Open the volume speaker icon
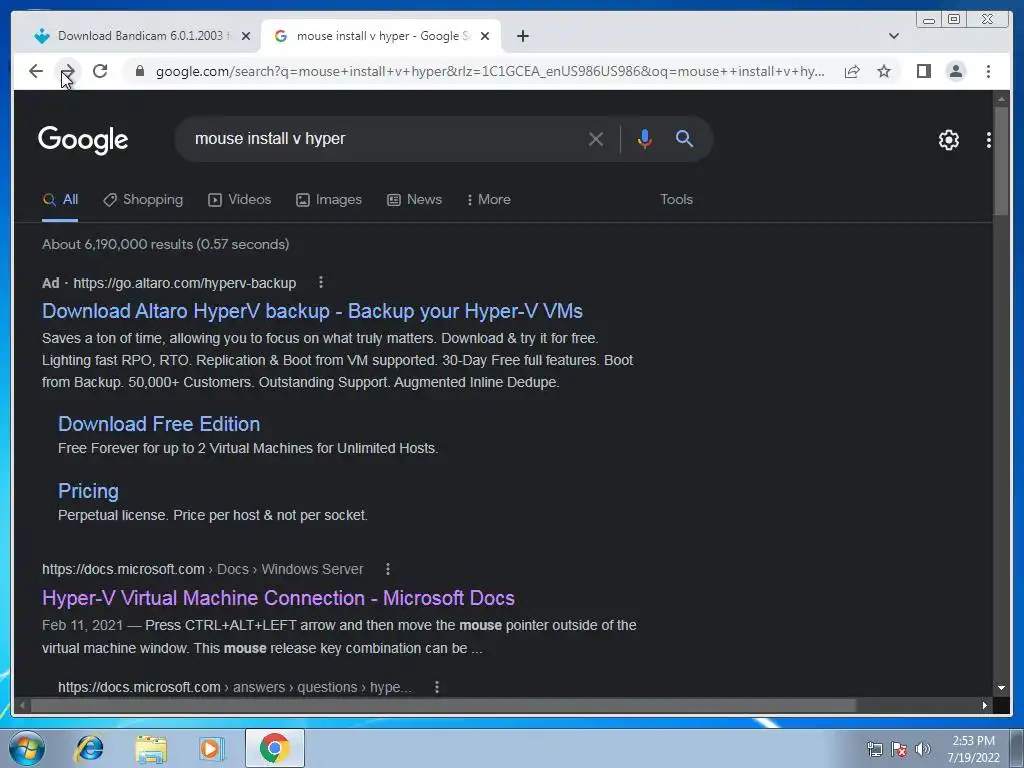This screenshot has width=1024, height=768. pos(923,750)
